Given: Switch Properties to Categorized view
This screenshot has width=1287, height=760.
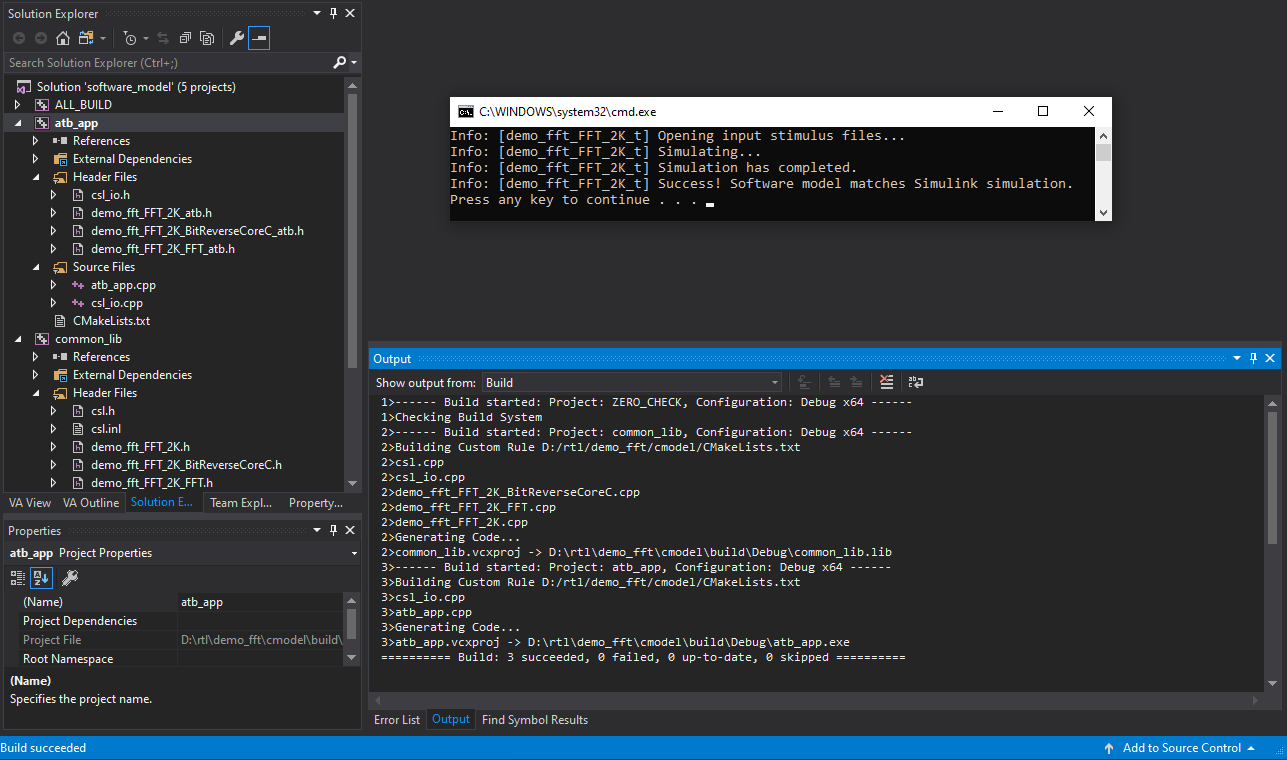Looking at the screenshot, I should (18, 577).
